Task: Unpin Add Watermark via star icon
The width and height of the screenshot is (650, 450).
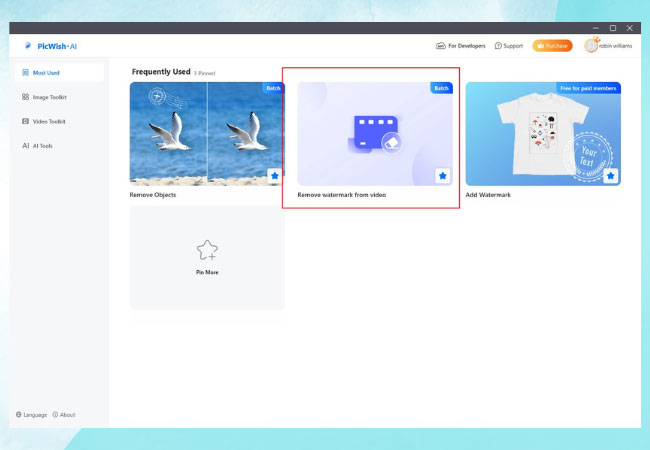Action: point(611,176)
